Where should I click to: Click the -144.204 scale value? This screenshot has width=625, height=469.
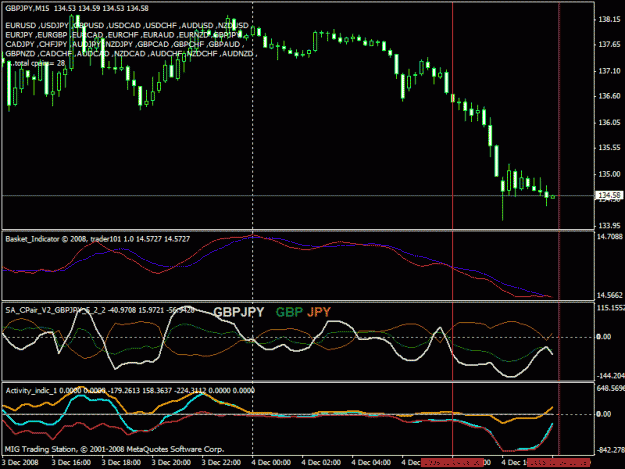coord(610,376)
